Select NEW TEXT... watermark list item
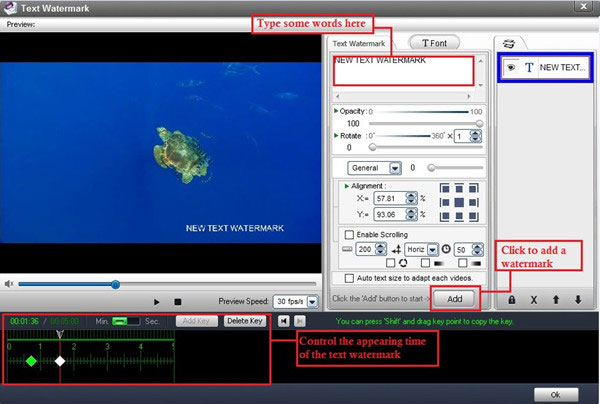Screen dimensions: 600x404 point(545,68)
